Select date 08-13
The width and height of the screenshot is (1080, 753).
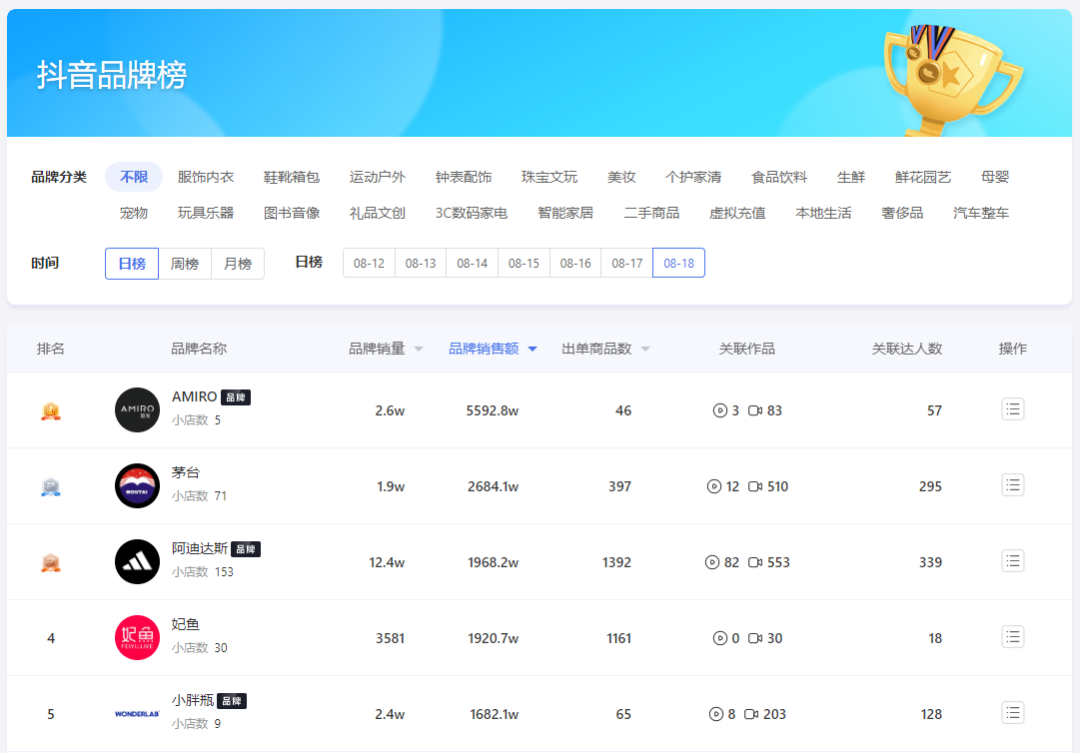(x=421, y=263)
